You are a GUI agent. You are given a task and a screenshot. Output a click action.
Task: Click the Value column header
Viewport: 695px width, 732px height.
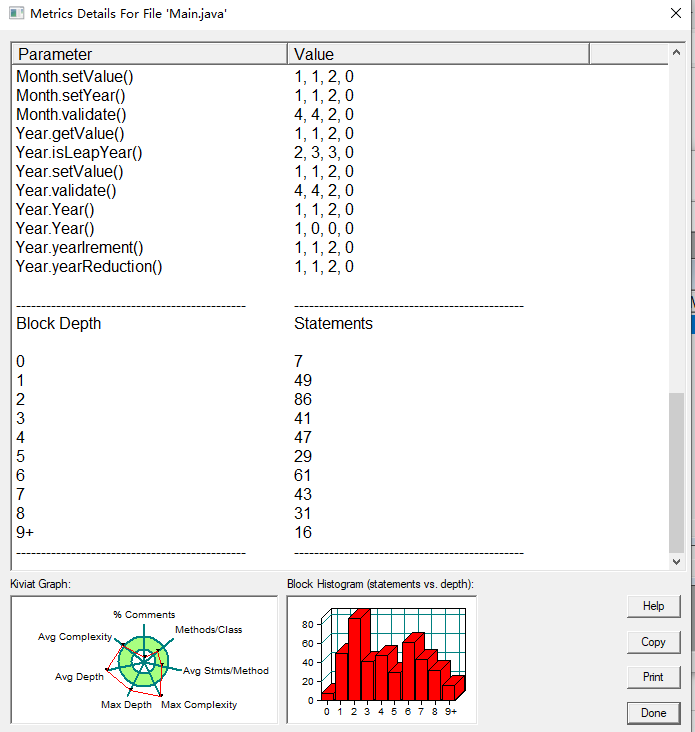click(x=438, y=54)
